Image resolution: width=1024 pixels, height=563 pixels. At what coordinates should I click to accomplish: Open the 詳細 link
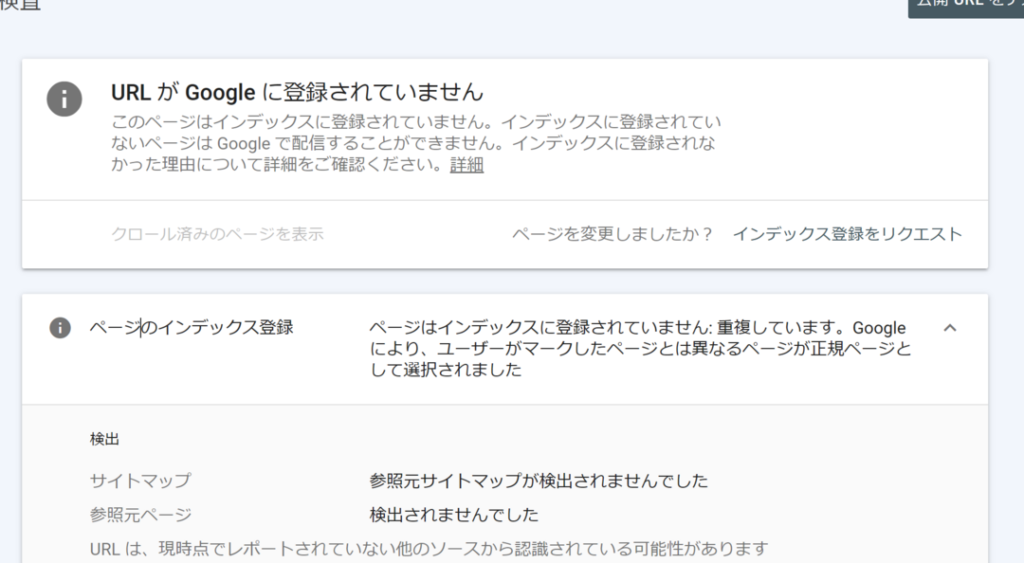click(466, 165)
